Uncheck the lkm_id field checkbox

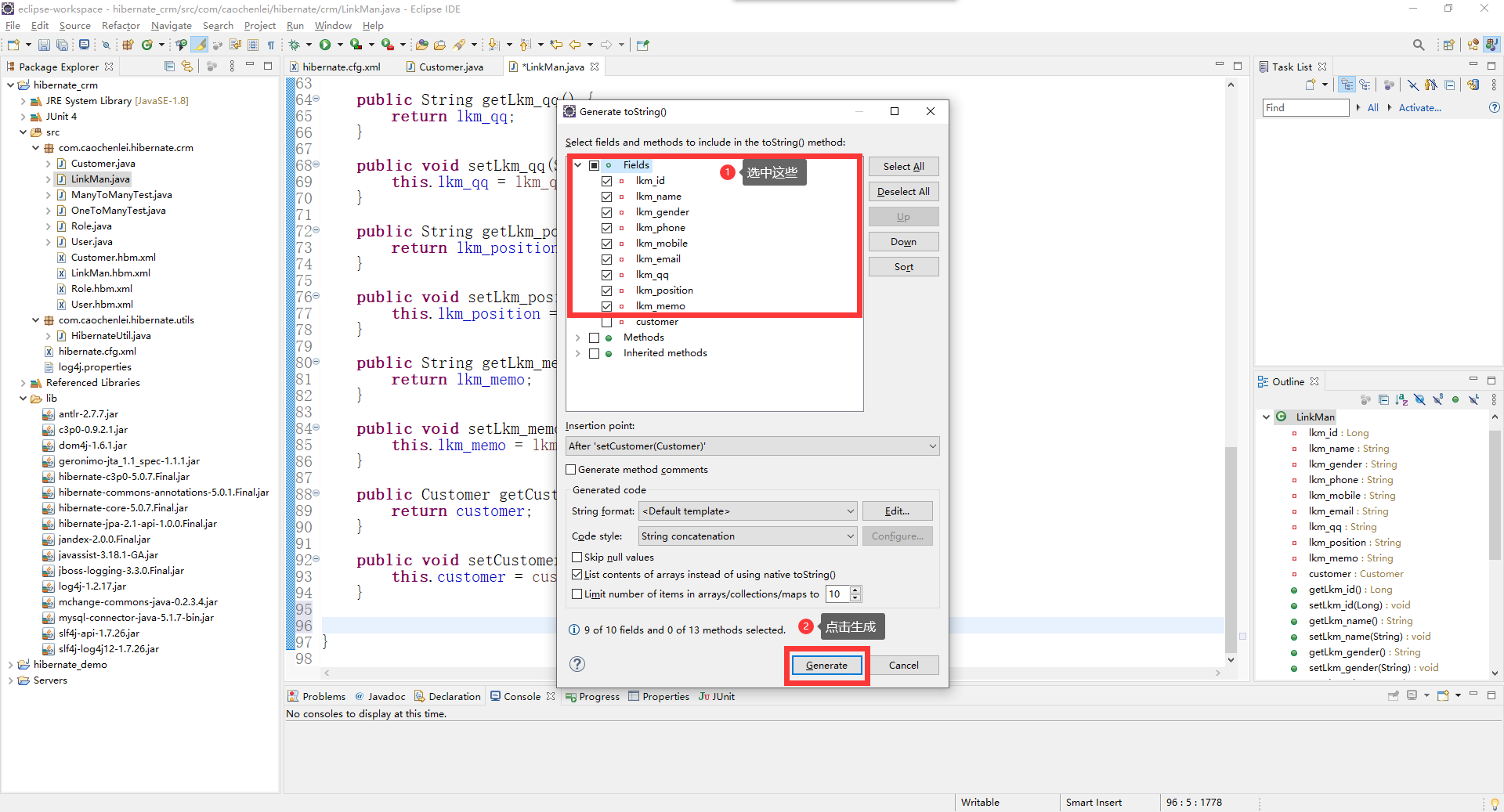point(607,181)
